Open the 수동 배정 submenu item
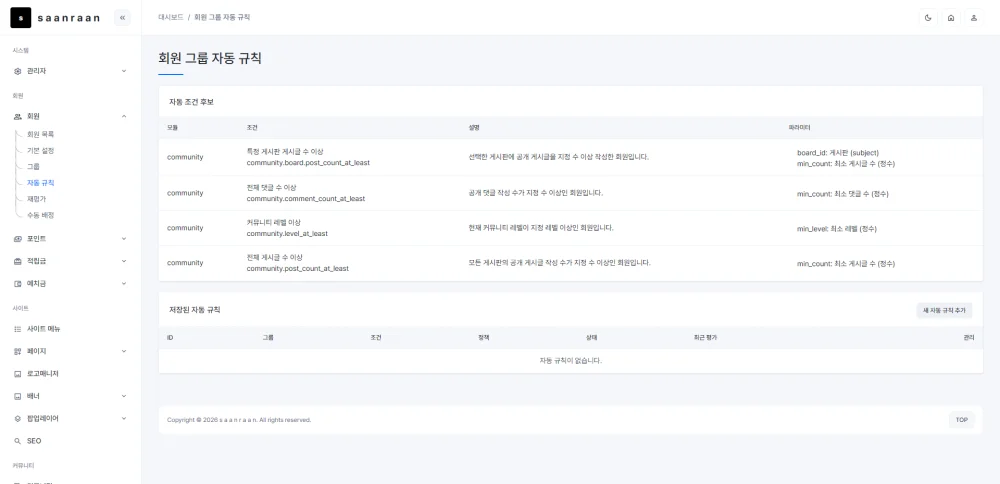The width and height of the screenshot is (1000, 484). tap(40, 215)
